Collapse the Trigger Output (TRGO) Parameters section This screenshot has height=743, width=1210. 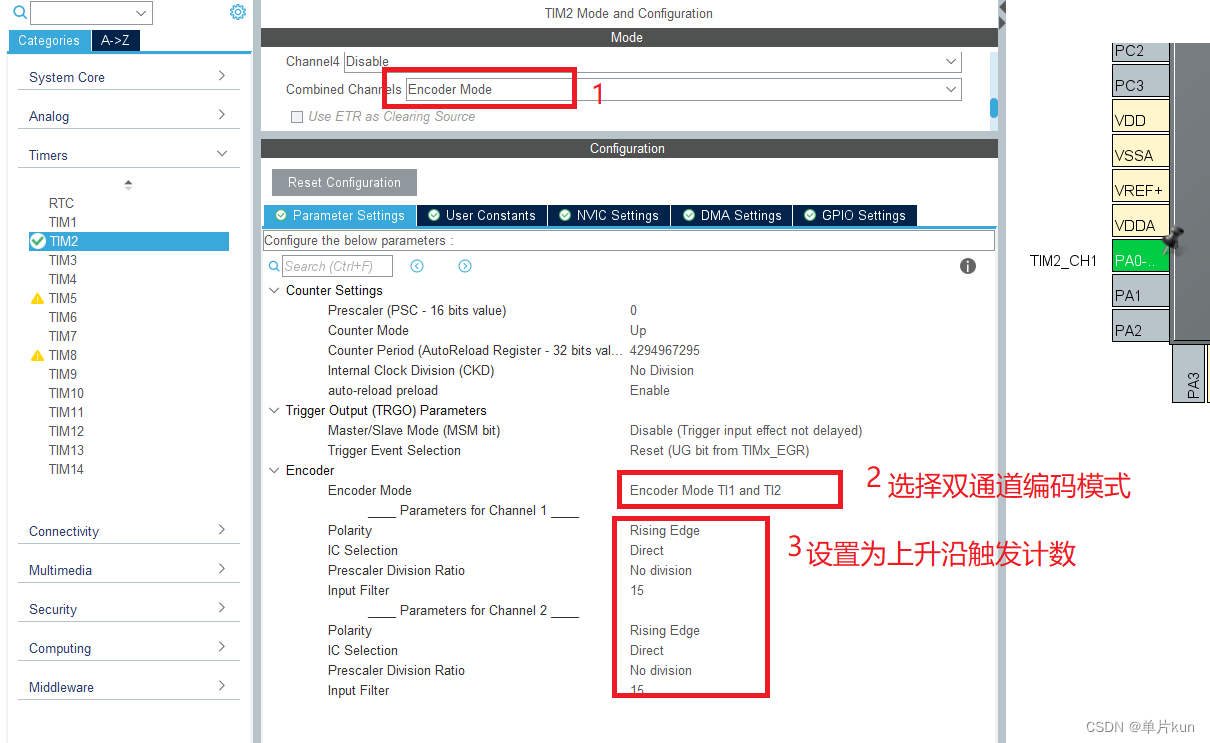coord(274,410)
